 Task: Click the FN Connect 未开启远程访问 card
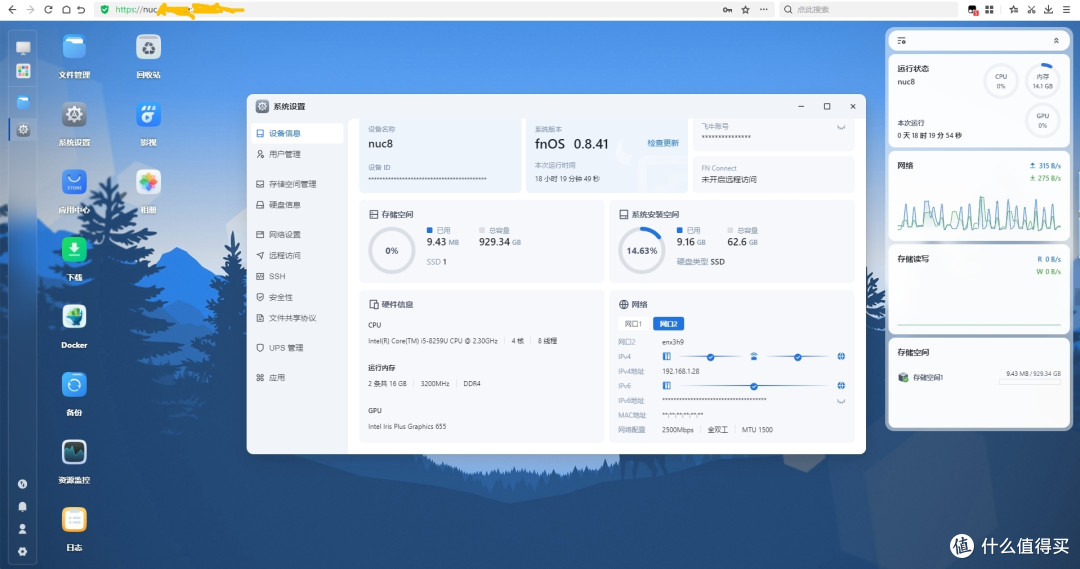(x=774, y=174)
